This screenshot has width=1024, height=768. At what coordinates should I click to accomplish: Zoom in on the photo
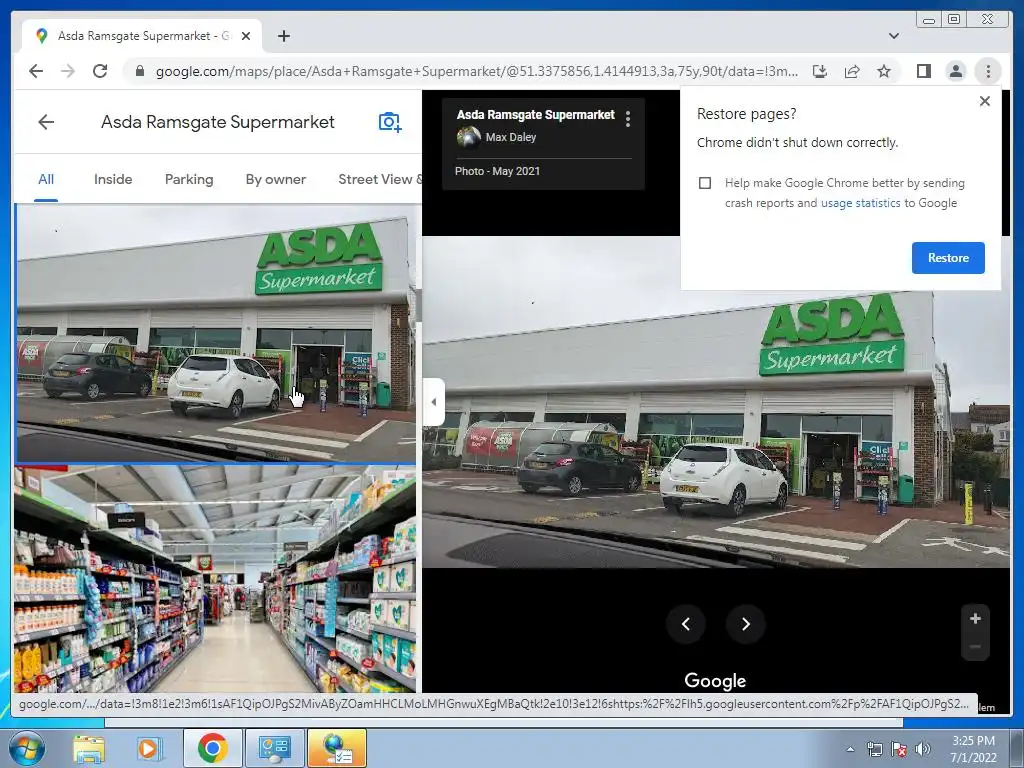(975, 618)
